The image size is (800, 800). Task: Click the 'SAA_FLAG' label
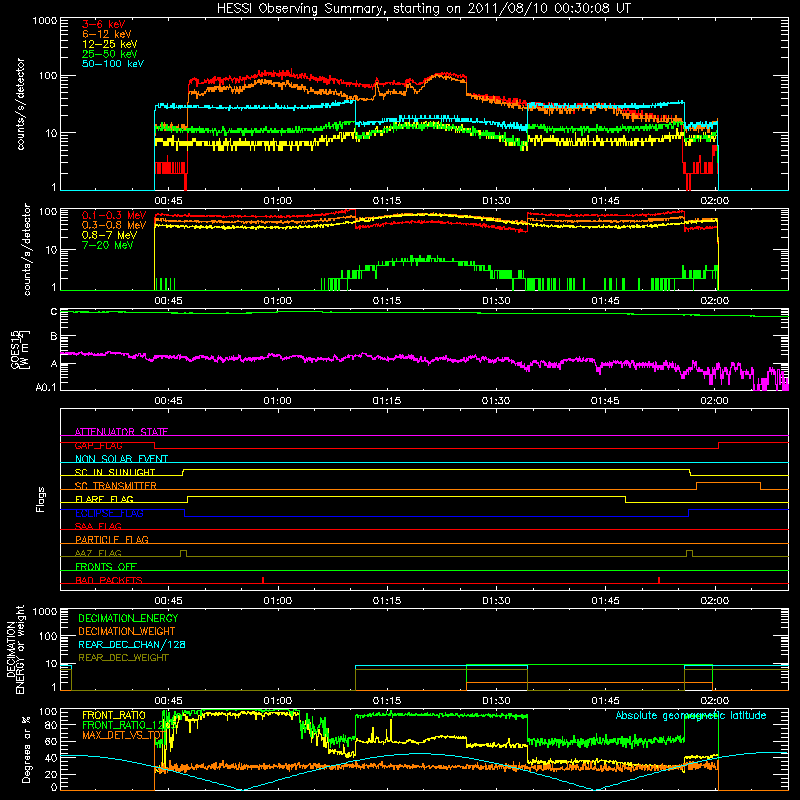click(98, 526)
